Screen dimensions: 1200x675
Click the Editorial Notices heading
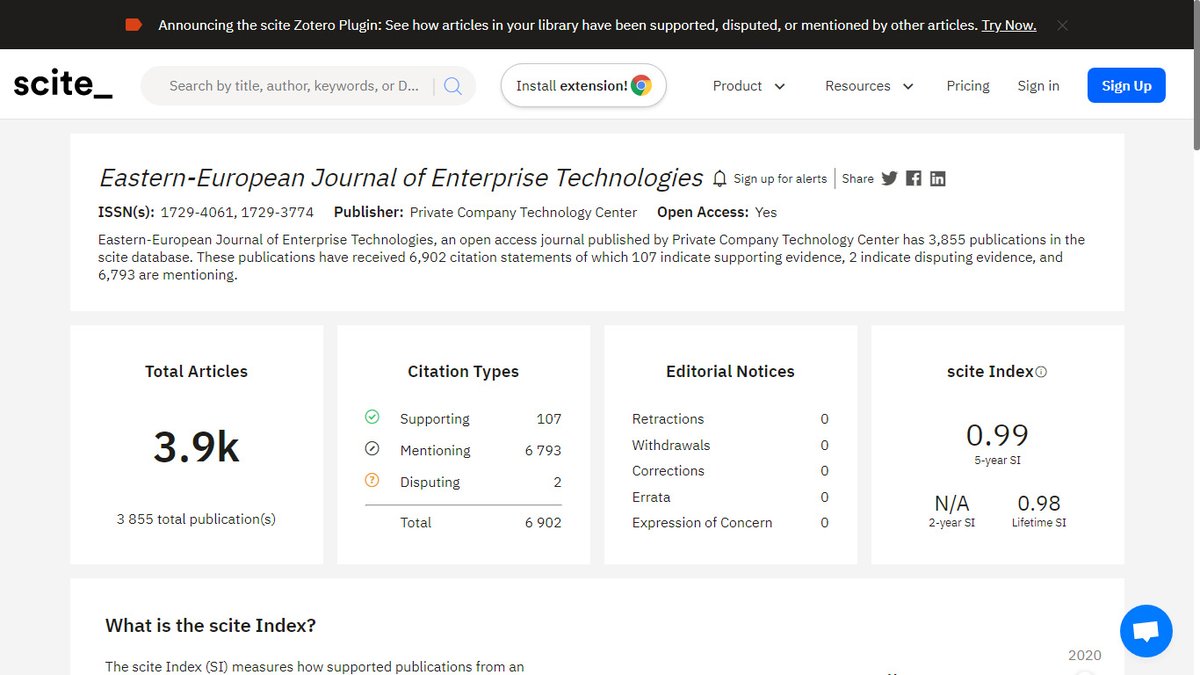pos(730,371)
